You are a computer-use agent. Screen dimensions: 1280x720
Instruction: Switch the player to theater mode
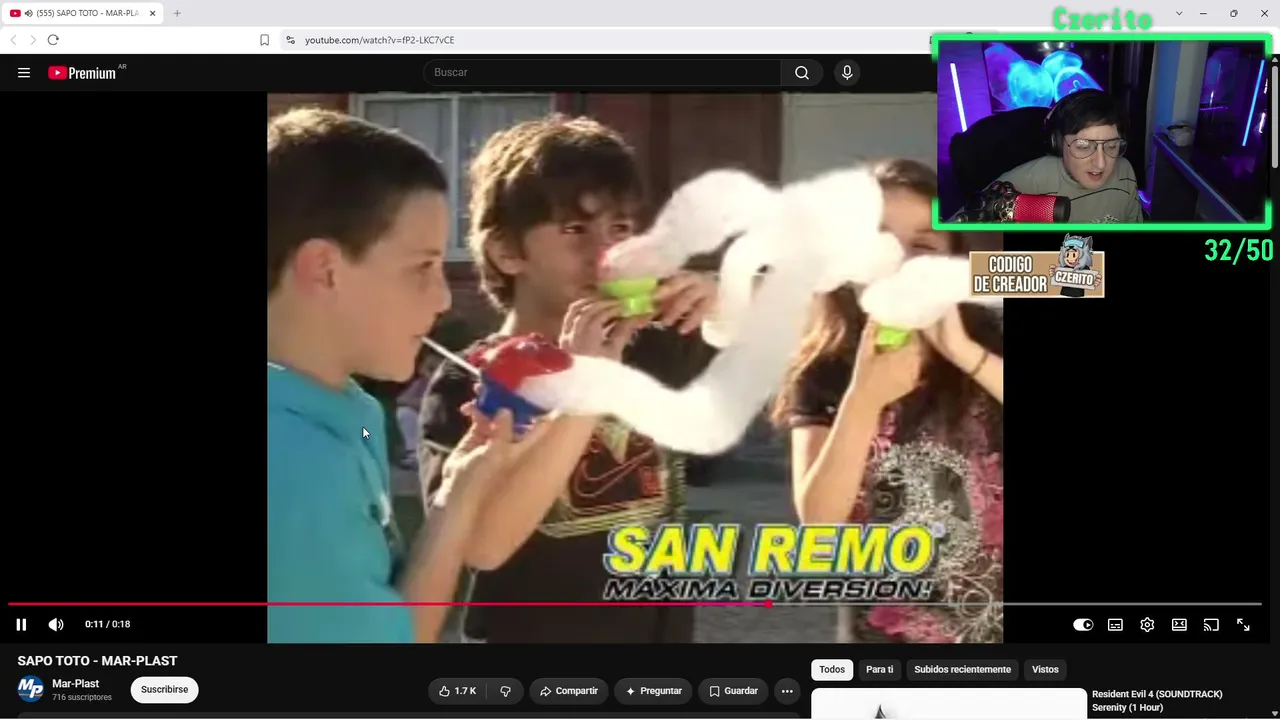point(1179,624)
